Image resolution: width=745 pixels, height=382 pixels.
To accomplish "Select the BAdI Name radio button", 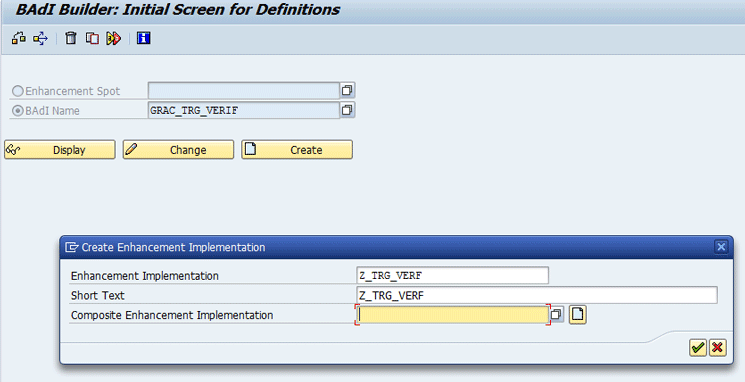I will (x=18, y=111).
